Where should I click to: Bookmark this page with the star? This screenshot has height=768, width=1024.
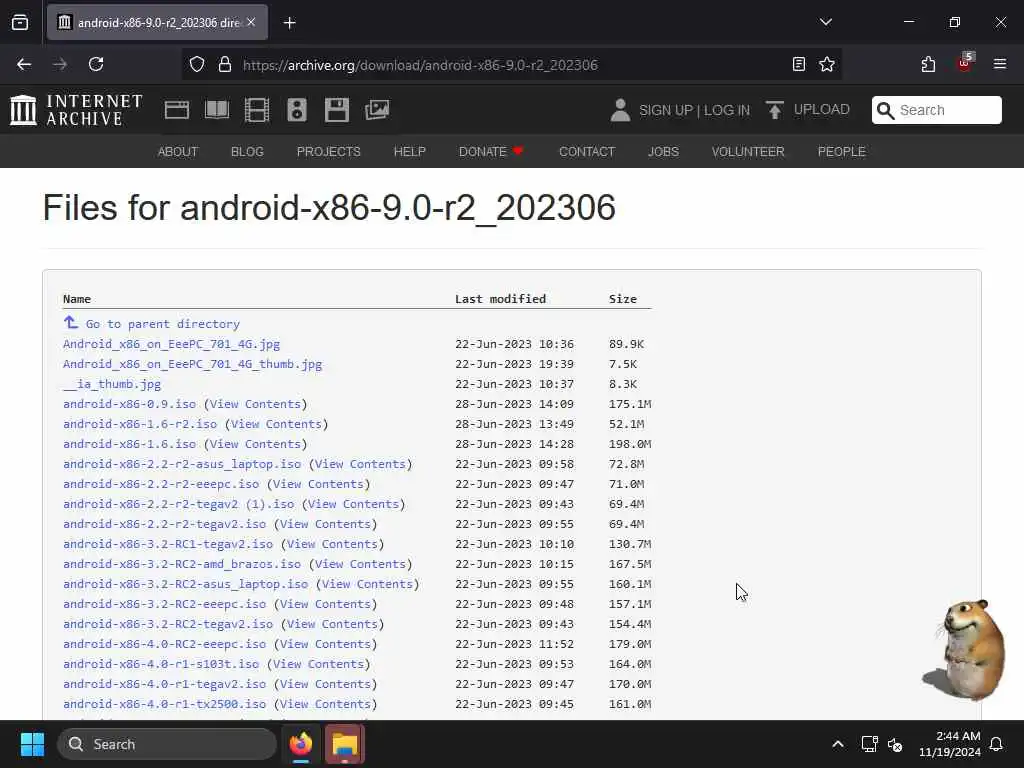tap(827, 64)
